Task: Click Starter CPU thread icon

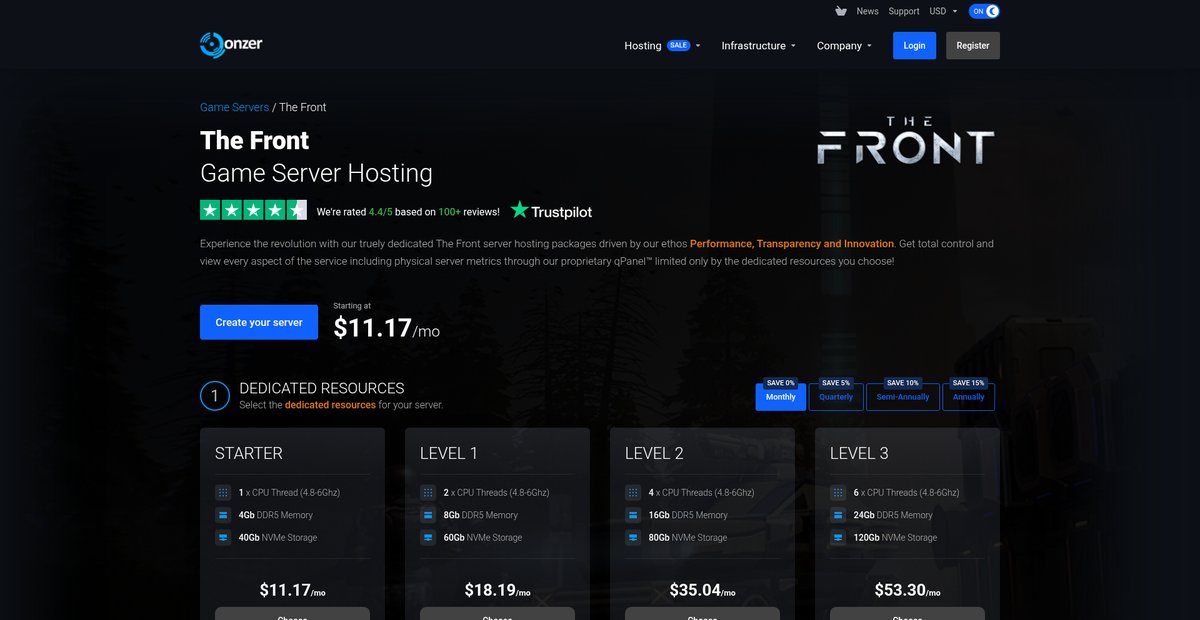Action: coord(223,492)
